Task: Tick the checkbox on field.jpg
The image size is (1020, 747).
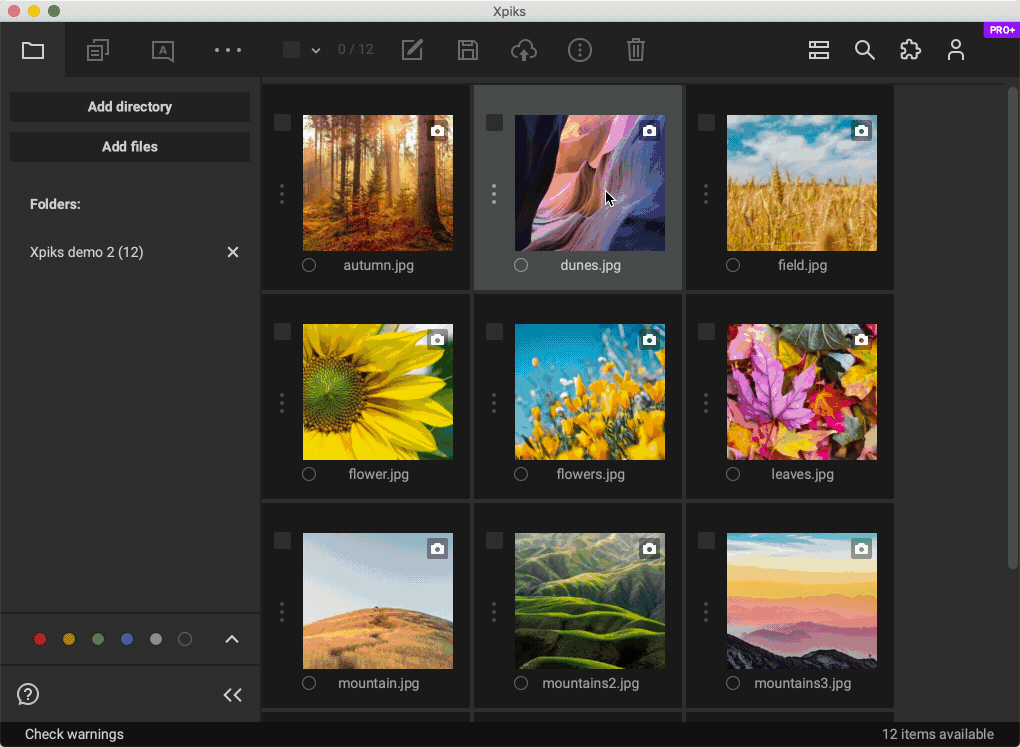Action: pyautogui.click(x=707, y=122)
